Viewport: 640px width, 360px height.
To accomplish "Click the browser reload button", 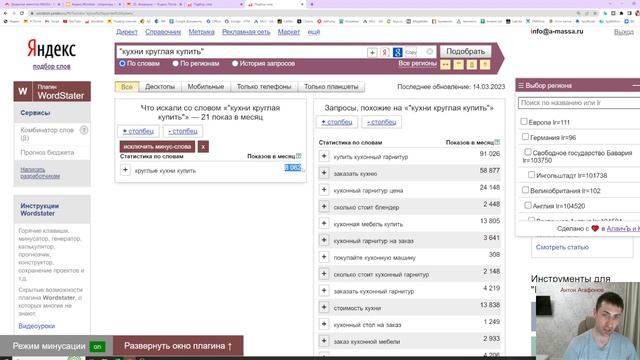I will (x=22, y=13).
